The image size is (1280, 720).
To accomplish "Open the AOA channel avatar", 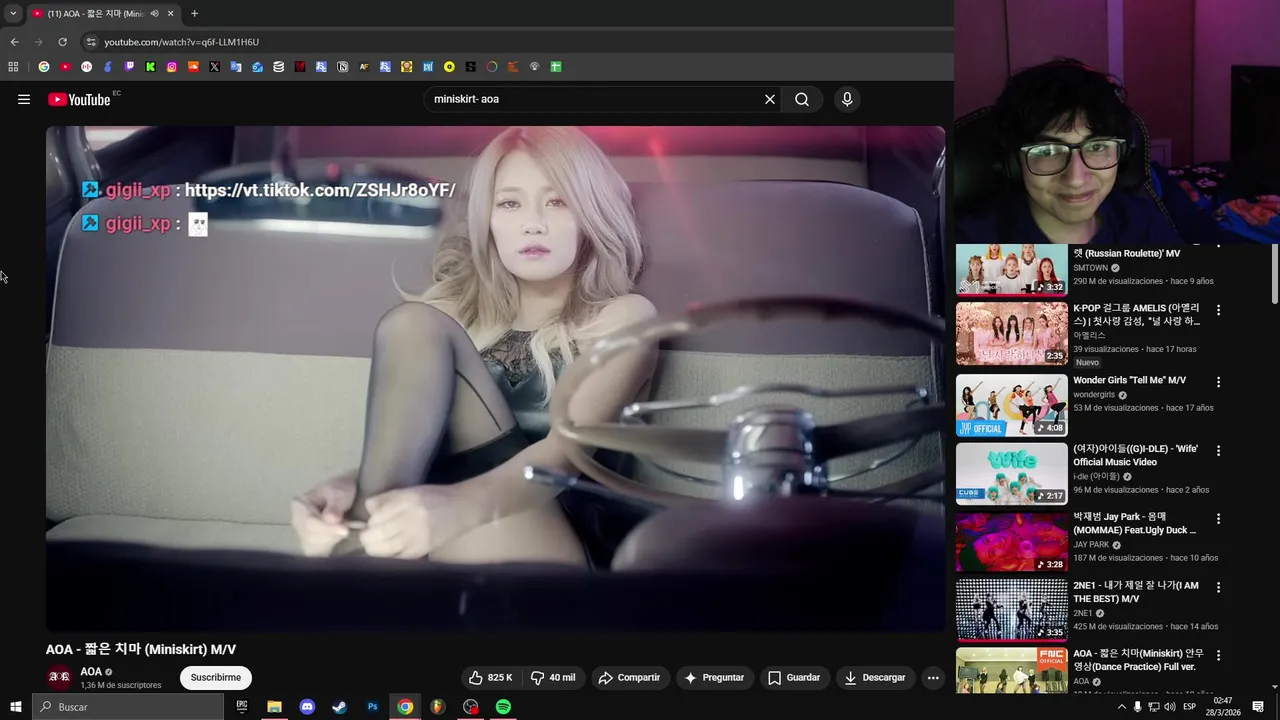I will (60, 677).
